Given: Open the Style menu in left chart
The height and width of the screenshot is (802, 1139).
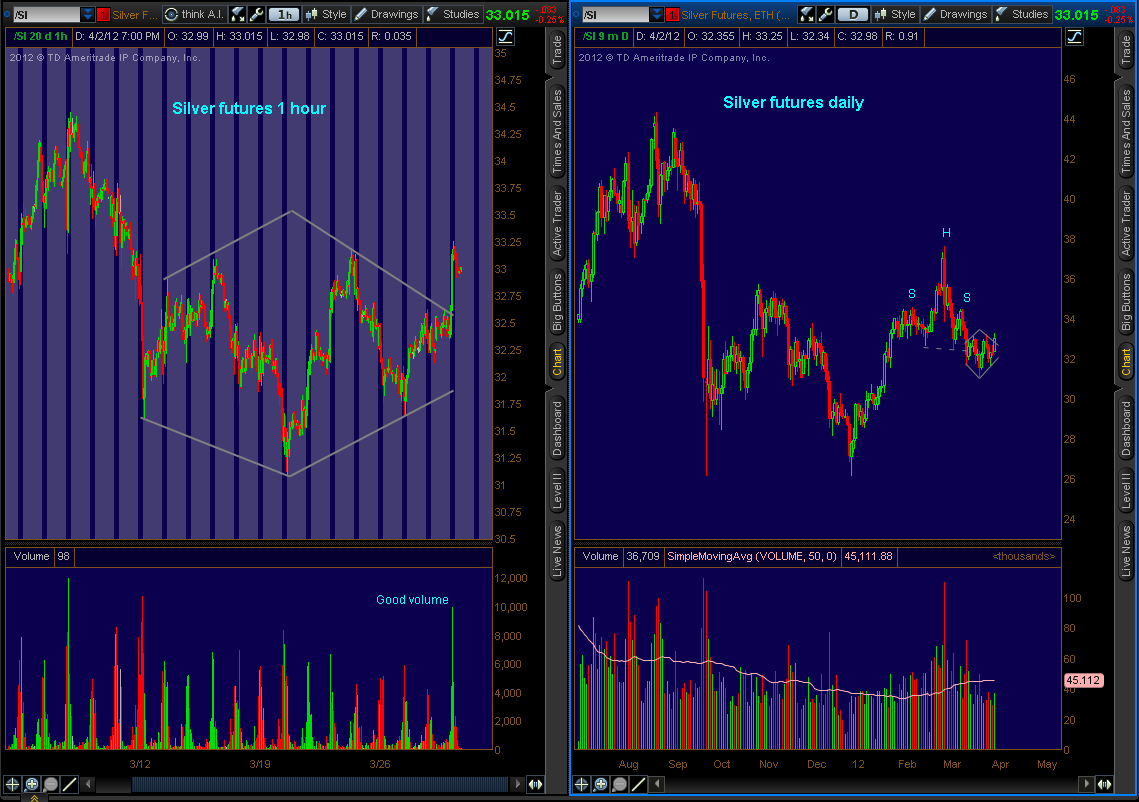Looking at the screenshot, I should (x=326, y=14).
